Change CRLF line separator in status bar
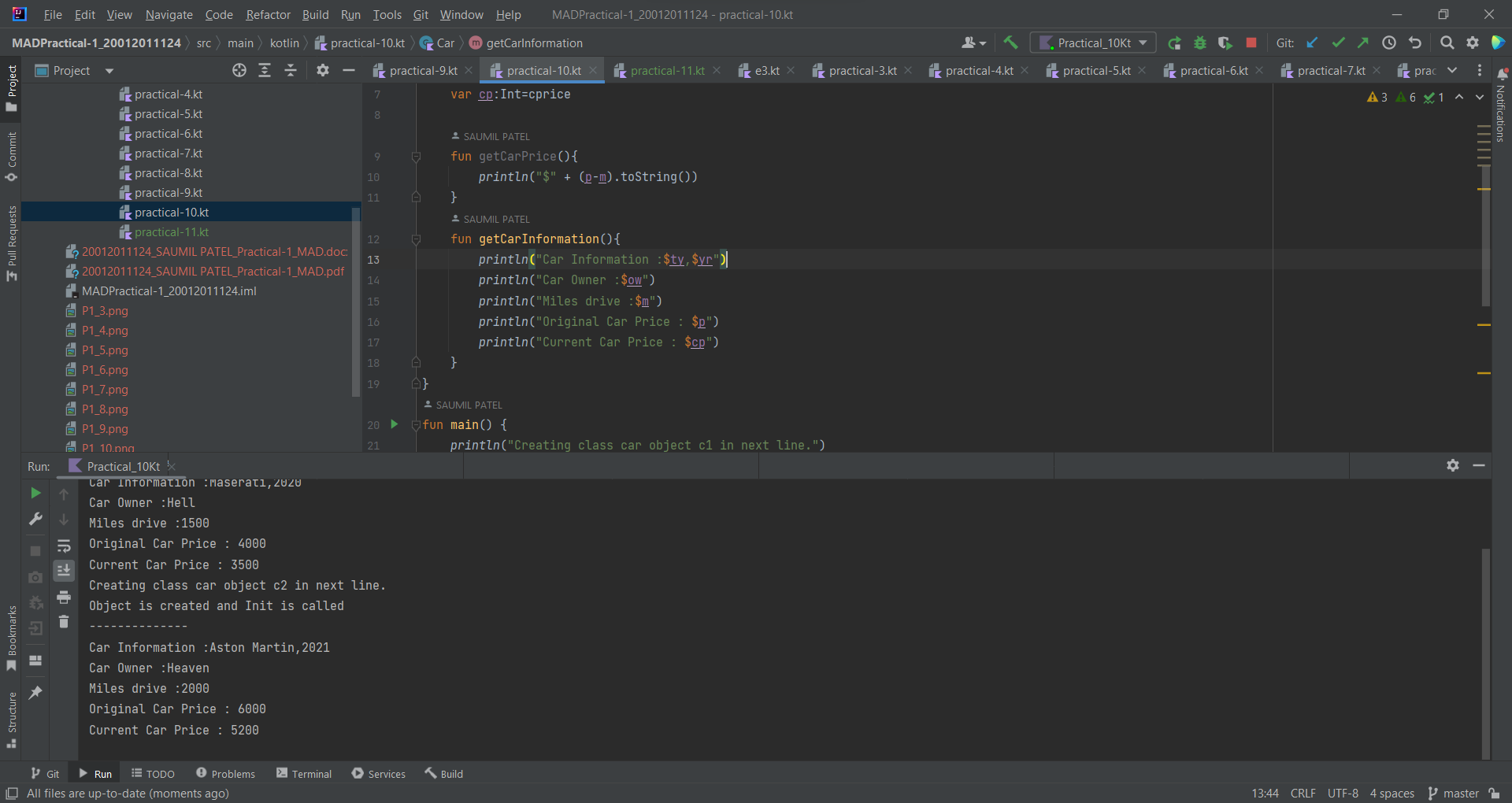The width and height of the screenshot is (1512, 803). pyautogui.click(x=1303, y=793)
